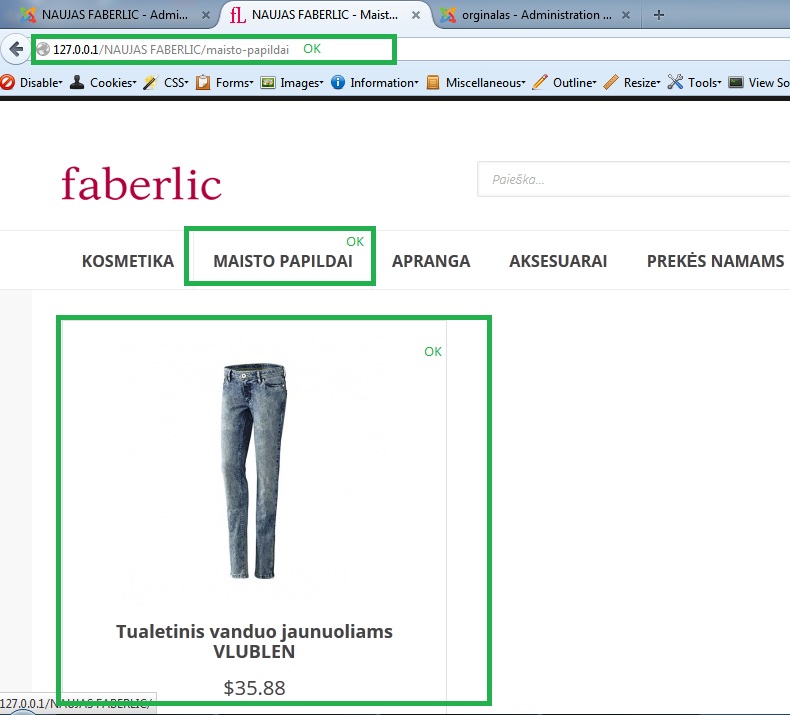Click the jeans product image
Screen dimensions: 790x715
[254, 471]
